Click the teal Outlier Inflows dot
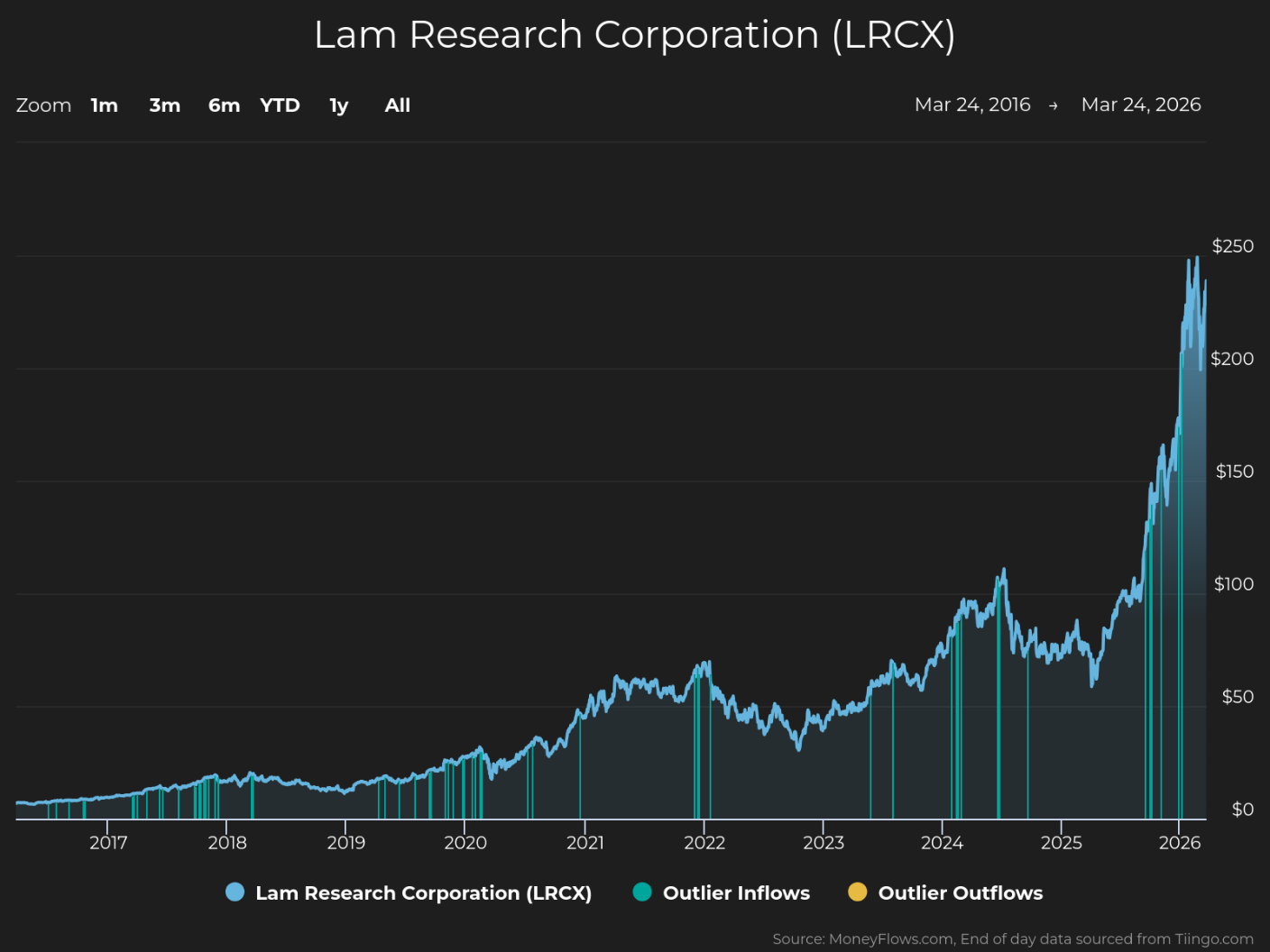Viewport: 1270px width, 952px height. point(642,892)
